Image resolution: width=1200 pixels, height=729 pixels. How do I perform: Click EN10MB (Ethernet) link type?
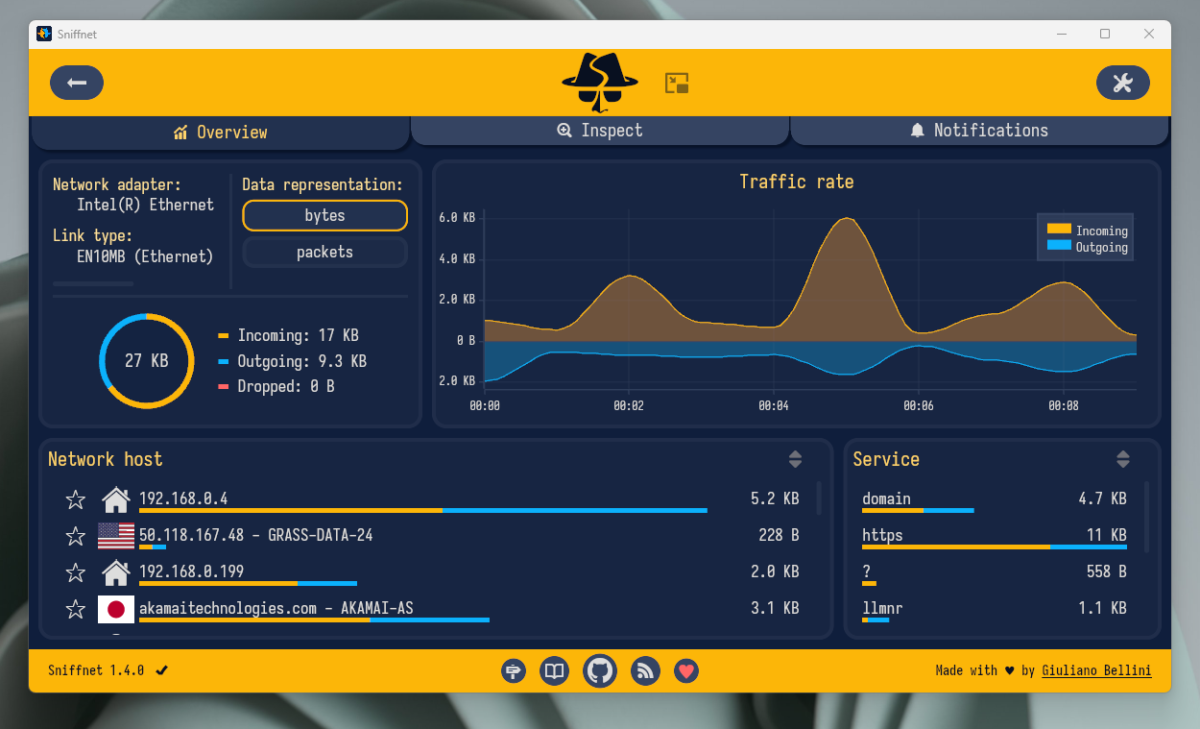(x=145, y=257)
